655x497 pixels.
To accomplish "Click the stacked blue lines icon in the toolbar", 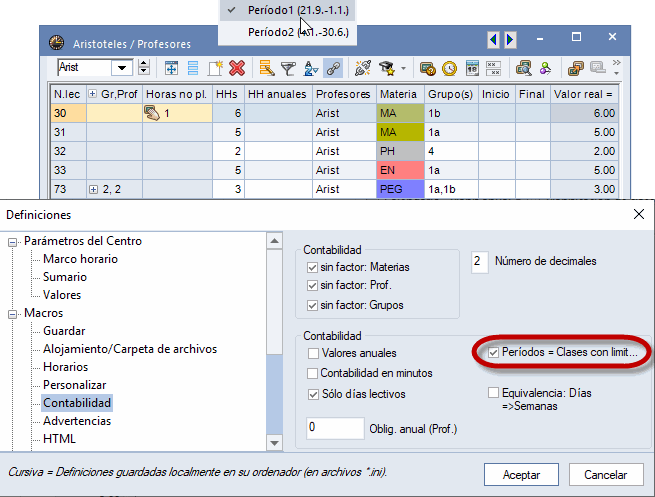I will click(193, 68).
